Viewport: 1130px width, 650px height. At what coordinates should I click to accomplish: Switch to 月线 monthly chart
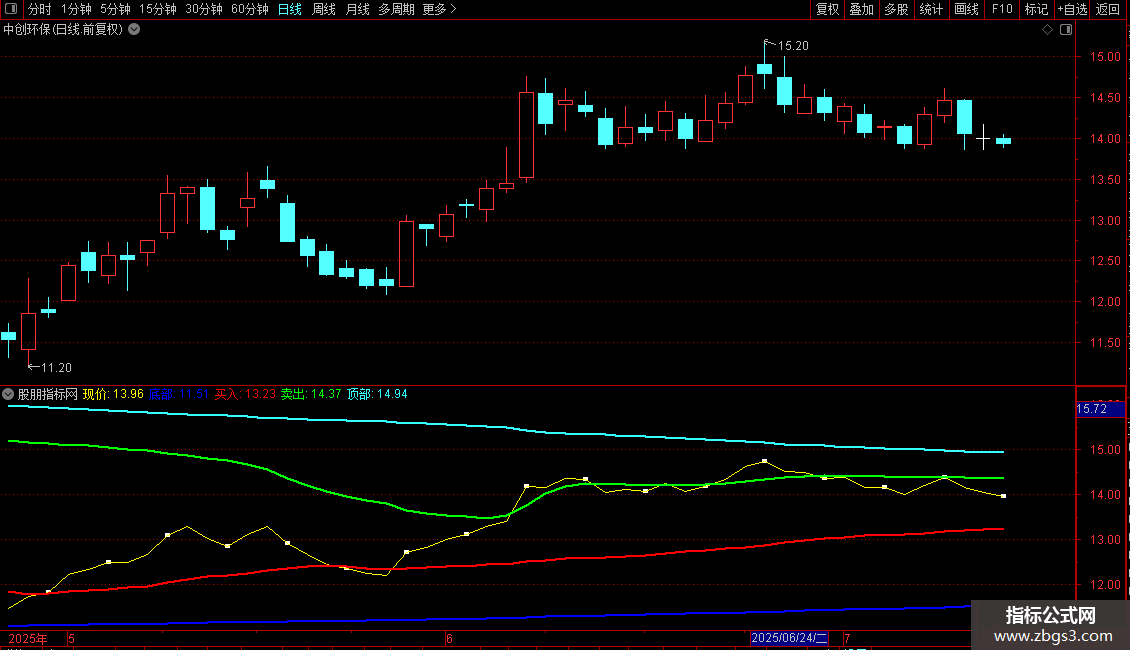tap(357, 9)
